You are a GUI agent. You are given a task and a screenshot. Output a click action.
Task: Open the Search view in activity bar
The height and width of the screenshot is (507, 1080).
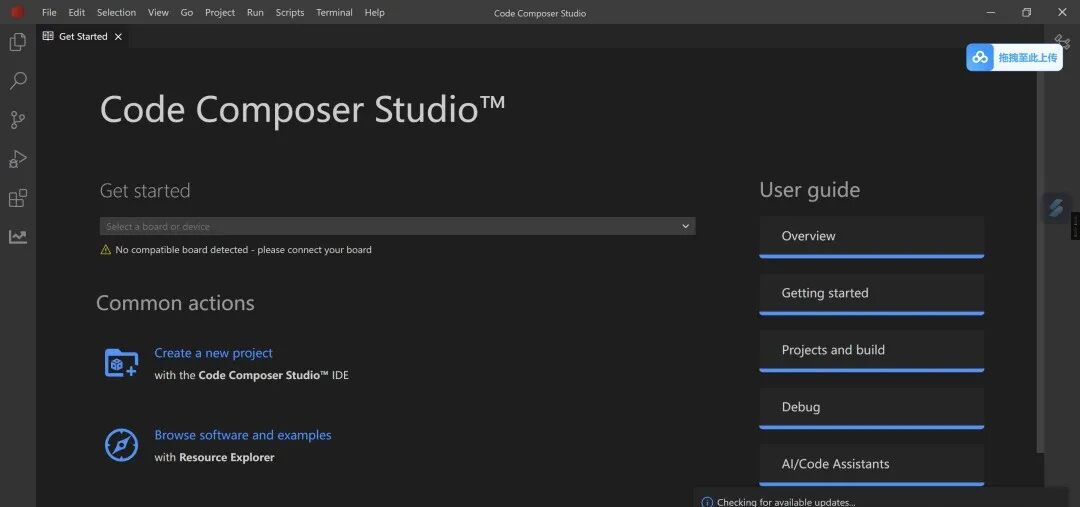18,81
